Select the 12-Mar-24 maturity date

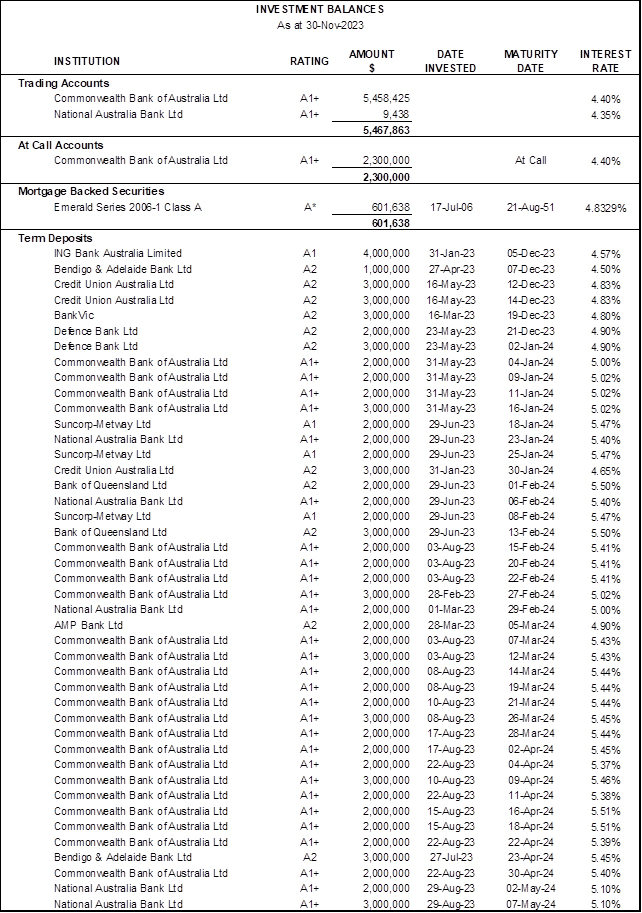530,656
